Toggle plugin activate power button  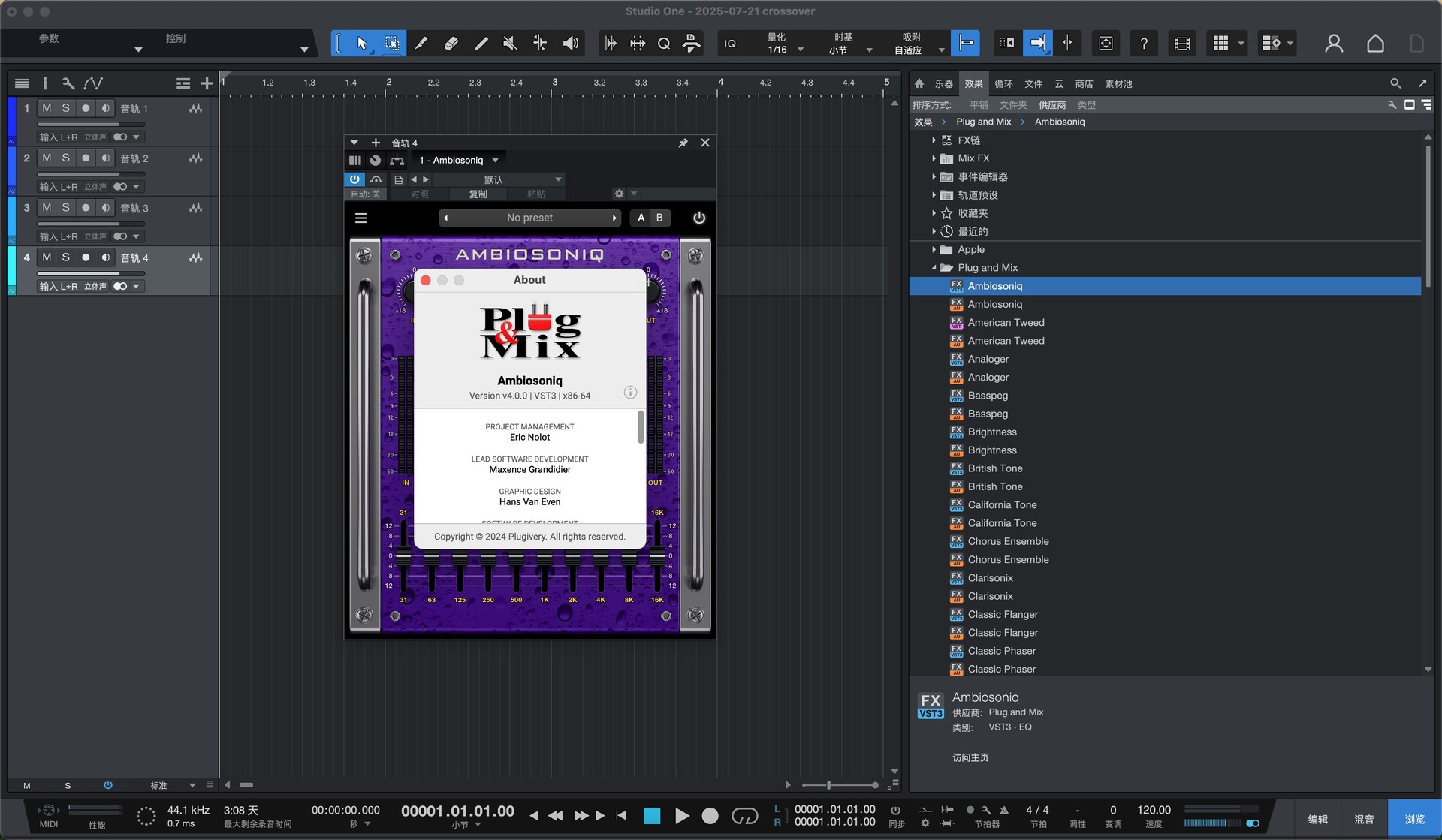(354, 179)
